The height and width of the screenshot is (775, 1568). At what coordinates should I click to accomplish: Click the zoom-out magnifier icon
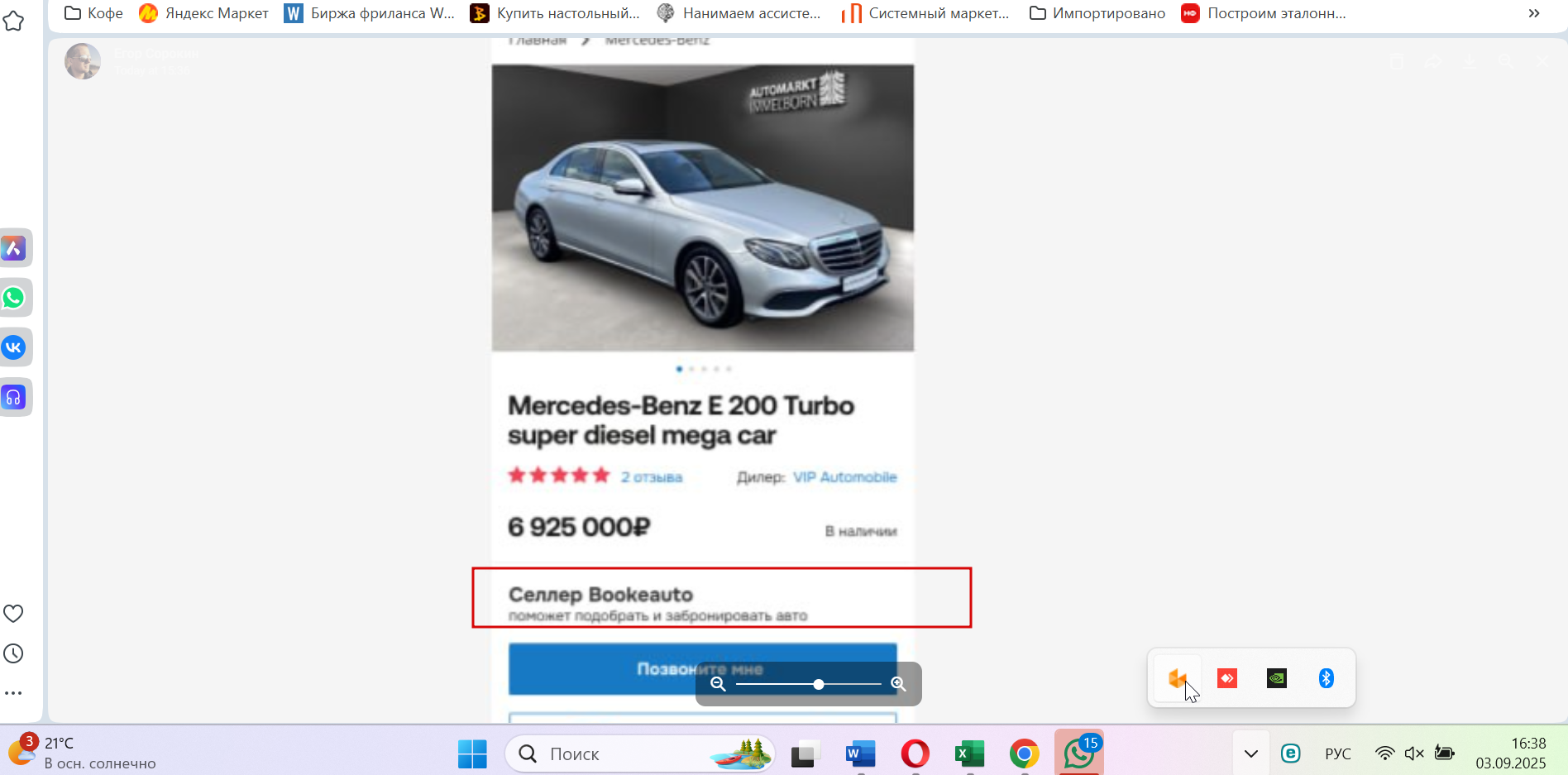pos(718,684)
